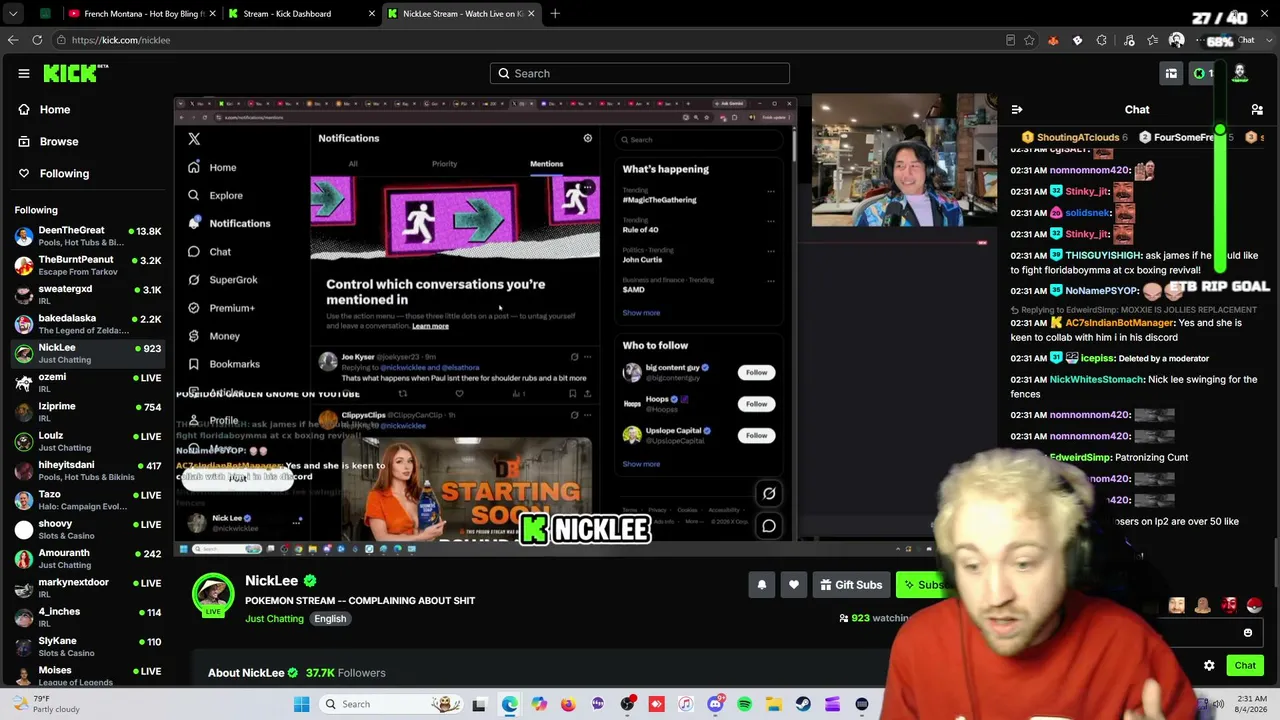Image resolution: width=1280 pixels, height=720 pixels.
Task: Enable notifications with the bell icon
Action: [x=762, y=585]
